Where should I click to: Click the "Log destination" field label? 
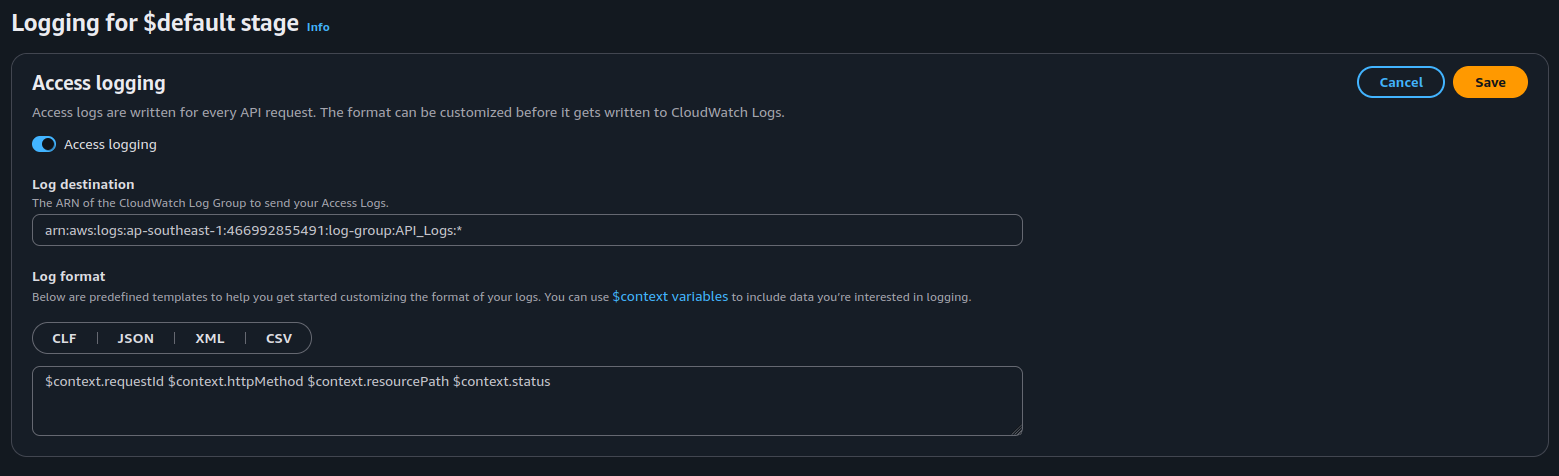pos(83,184)
